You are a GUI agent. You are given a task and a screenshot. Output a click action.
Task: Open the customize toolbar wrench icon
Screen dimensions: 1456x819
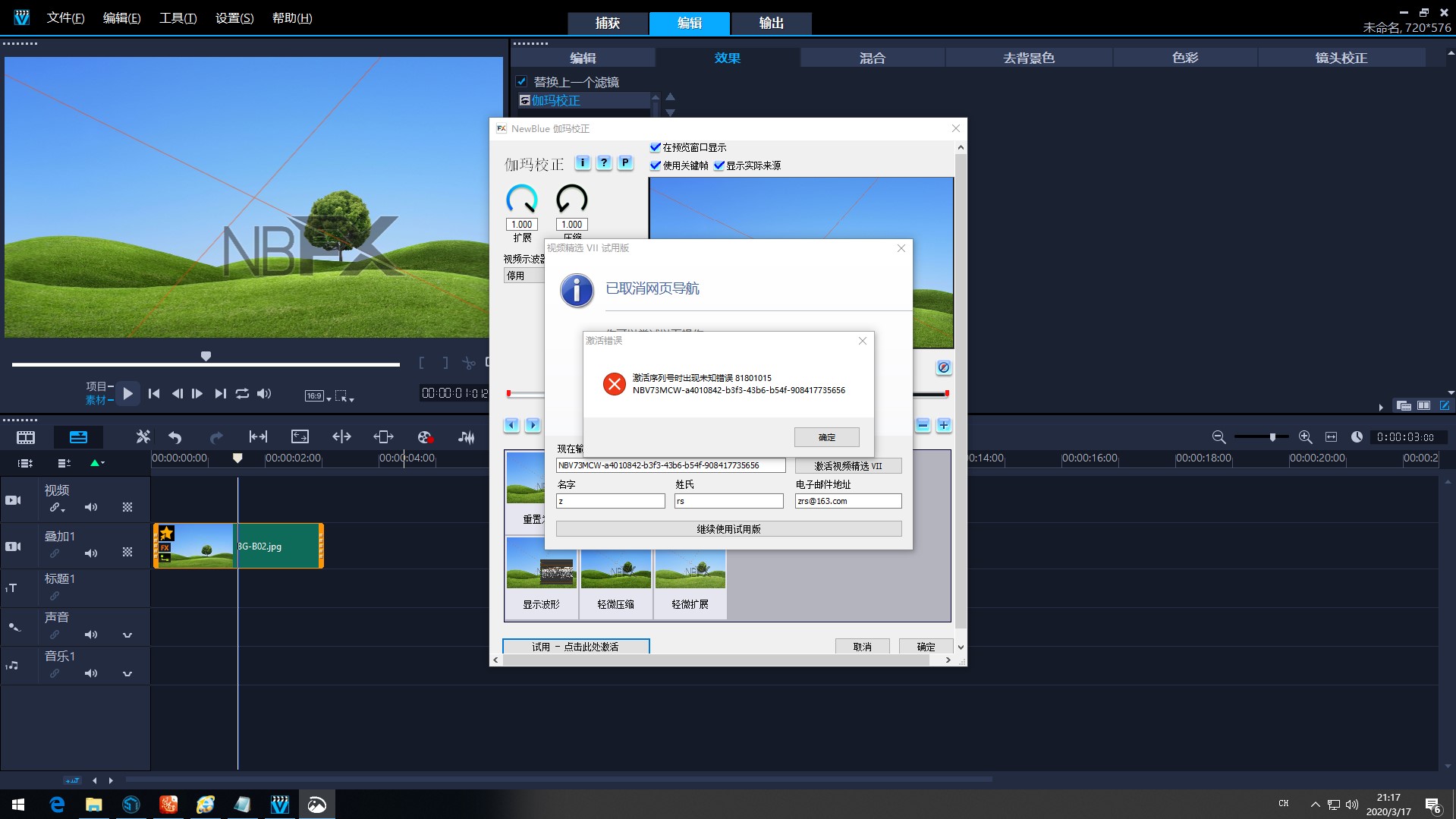pyautogui.click(x=143, y=436)
